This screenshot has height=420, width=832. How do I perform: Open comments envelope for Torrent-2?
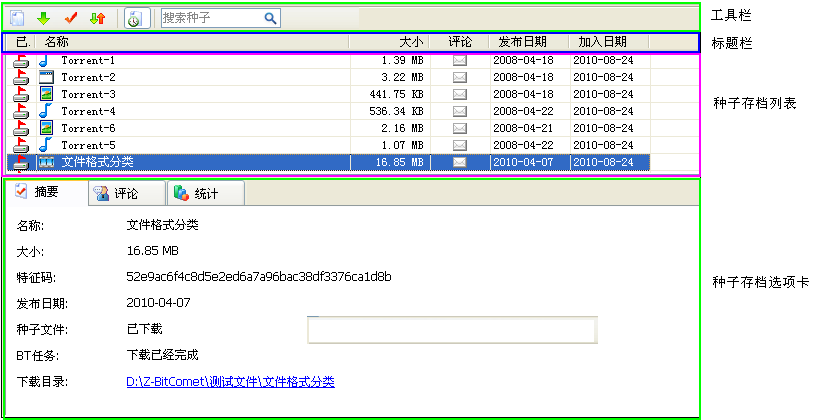coord(460,77)
